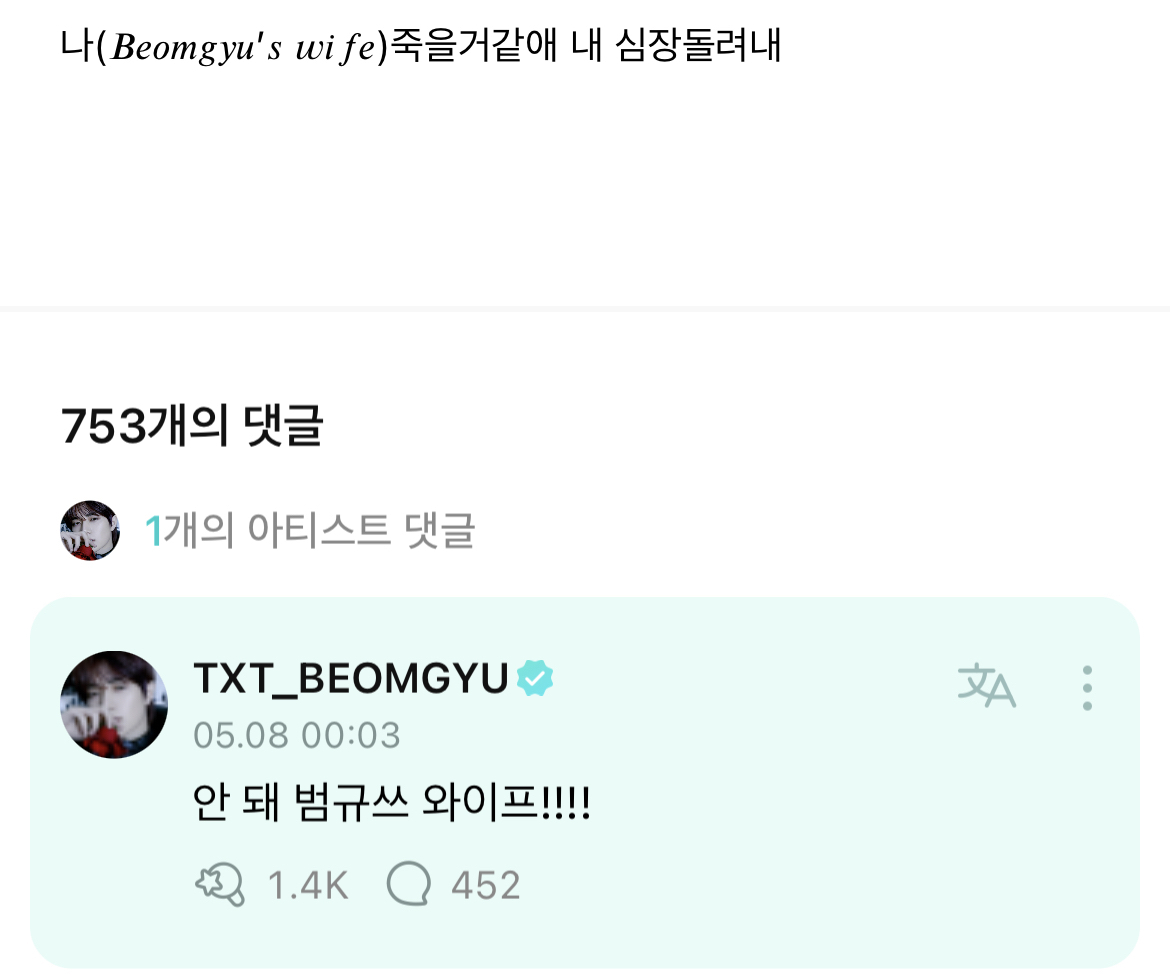Tap the cheer icon on Beomgyu's comment
Viewport: 1170px width, 980px height.
tap(219, 884)
